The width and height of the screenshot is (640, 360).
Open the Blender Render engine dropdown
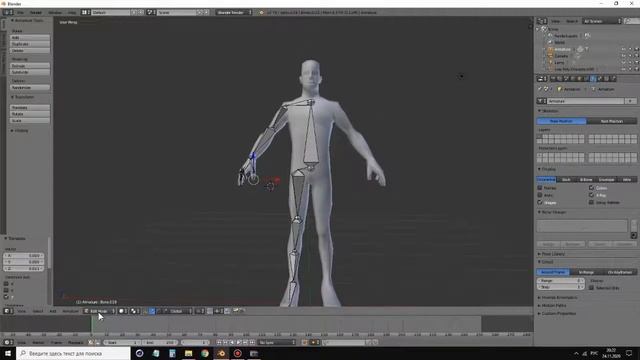(234, 12)
